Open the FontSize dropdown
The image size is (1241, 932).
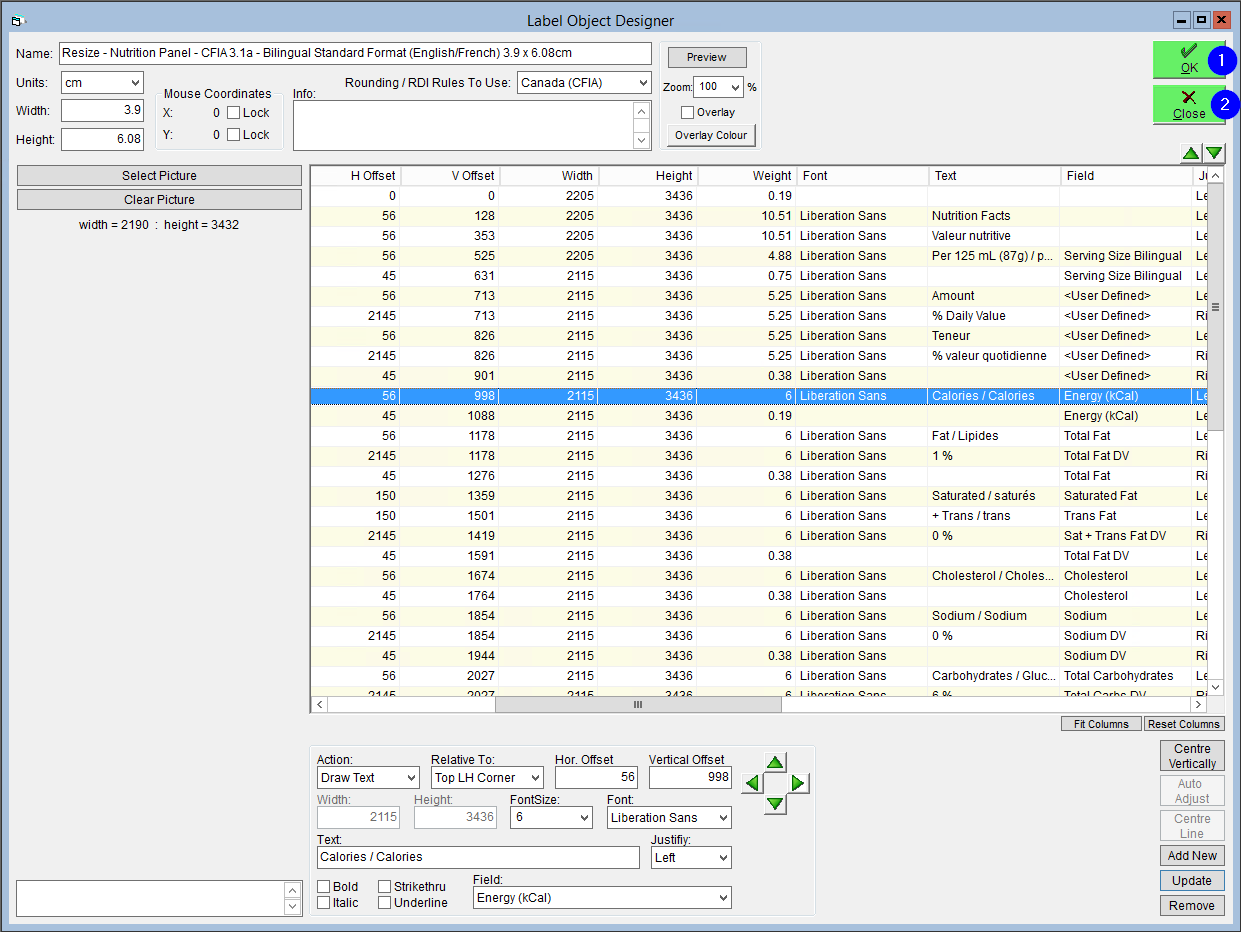551,818
